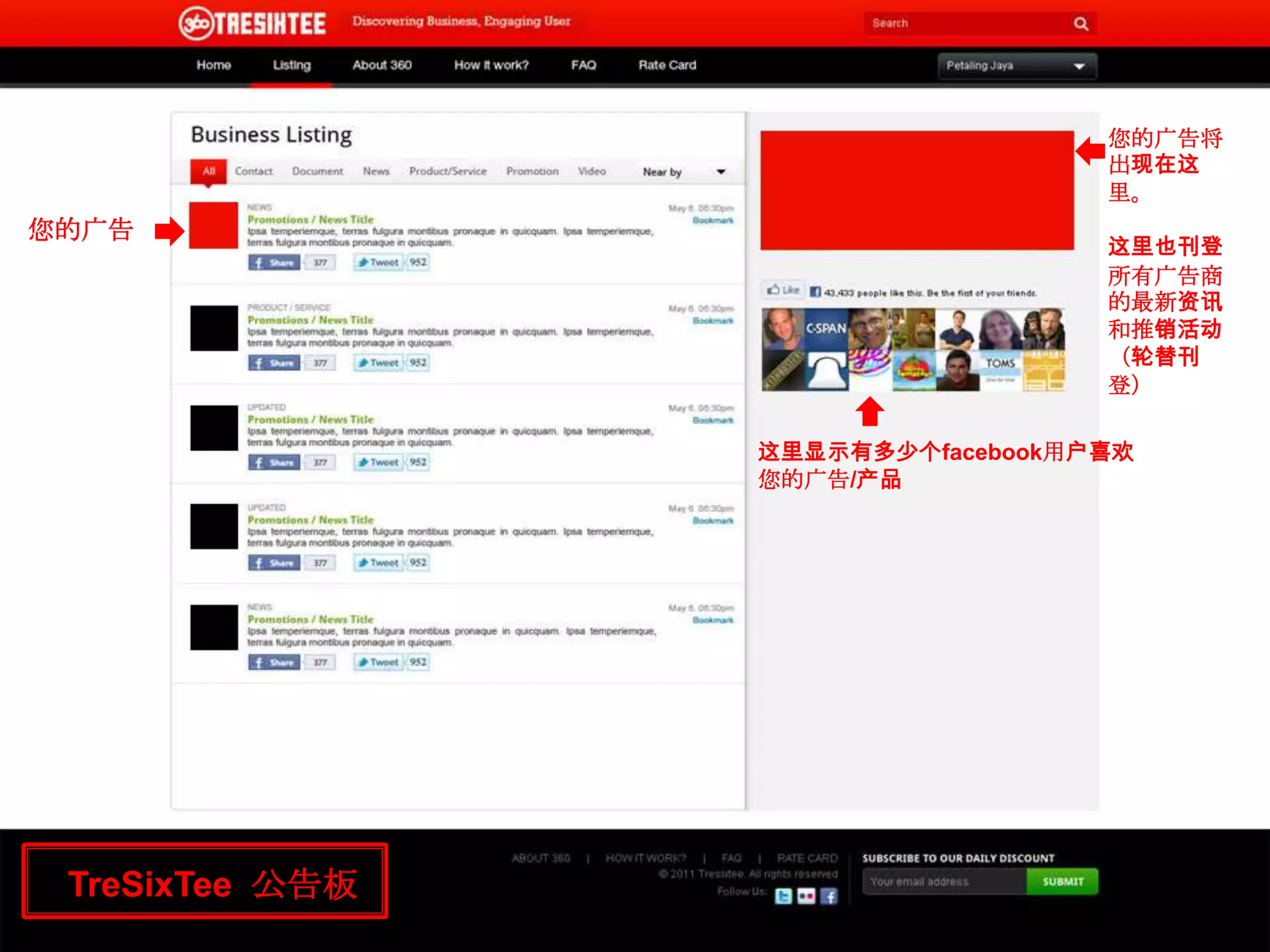Click the TreSixTee 360 logo

tap(252, 24)
